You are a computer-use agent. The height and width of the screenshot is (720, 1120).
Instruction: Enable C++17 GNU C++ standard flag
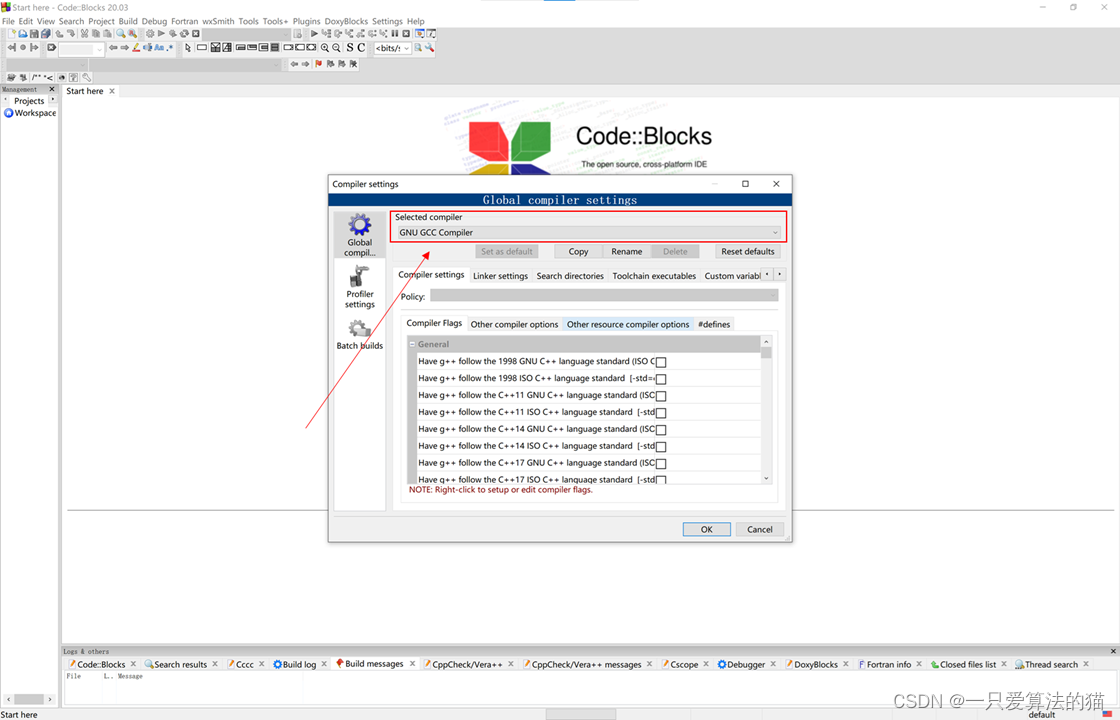tap(661, 464)
